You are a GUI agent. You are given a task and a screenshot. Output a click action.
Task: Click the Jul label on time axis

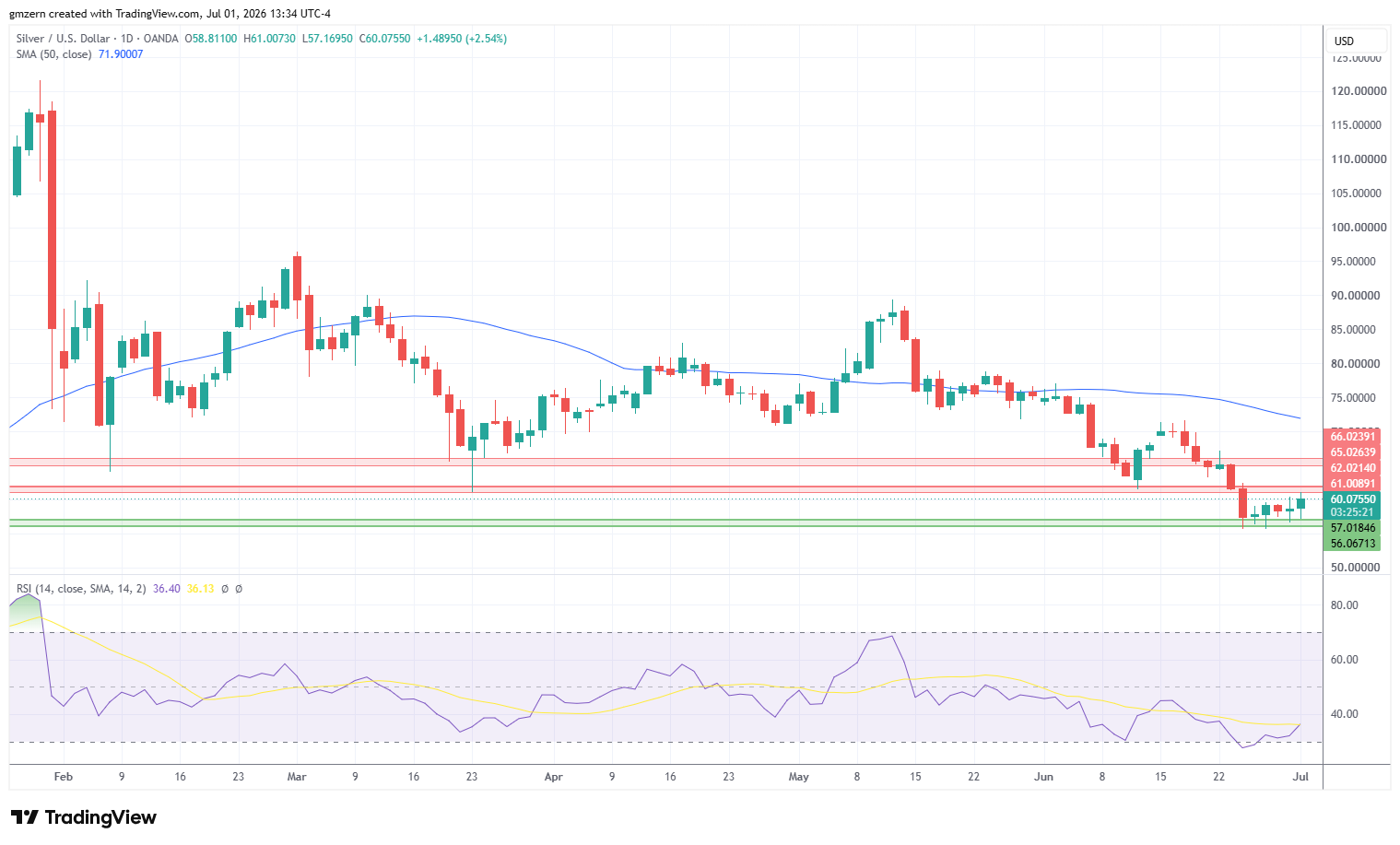pyautogui.click(x=1300, y=777)
